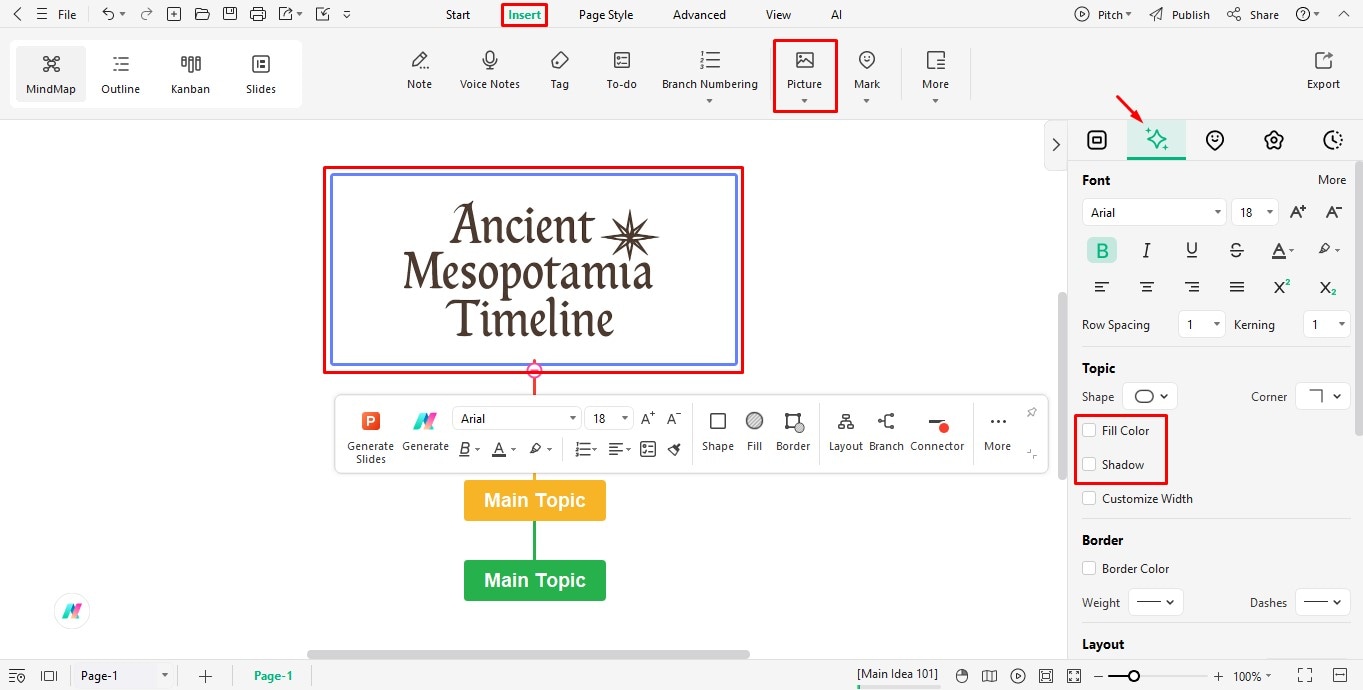Click the Pitch button
This screenshot has height=690, width=1363.
tap(1103, 15)
